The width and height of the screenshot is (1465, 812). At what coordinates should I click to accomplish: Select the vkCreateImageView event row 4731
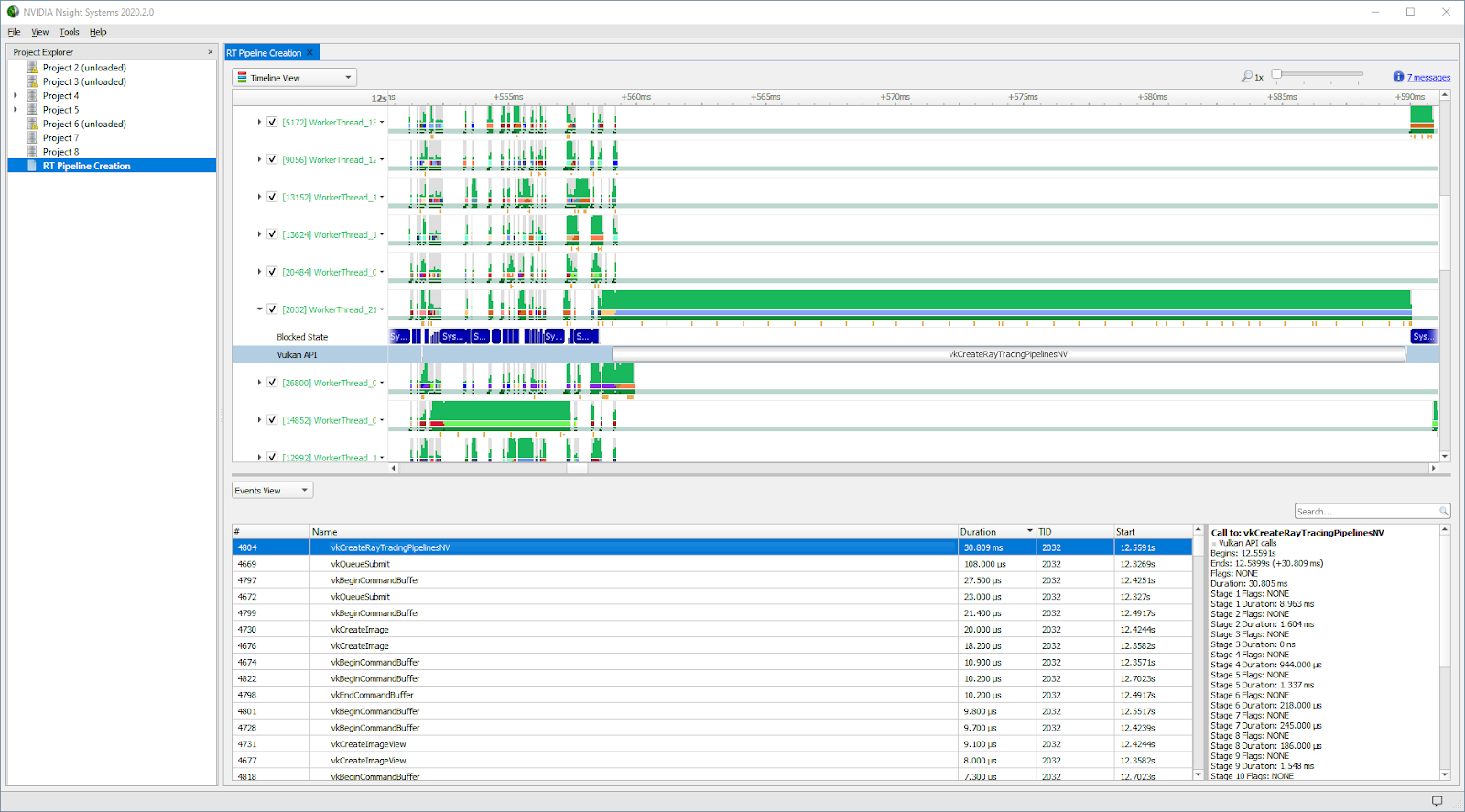click(x=712, y=744)
